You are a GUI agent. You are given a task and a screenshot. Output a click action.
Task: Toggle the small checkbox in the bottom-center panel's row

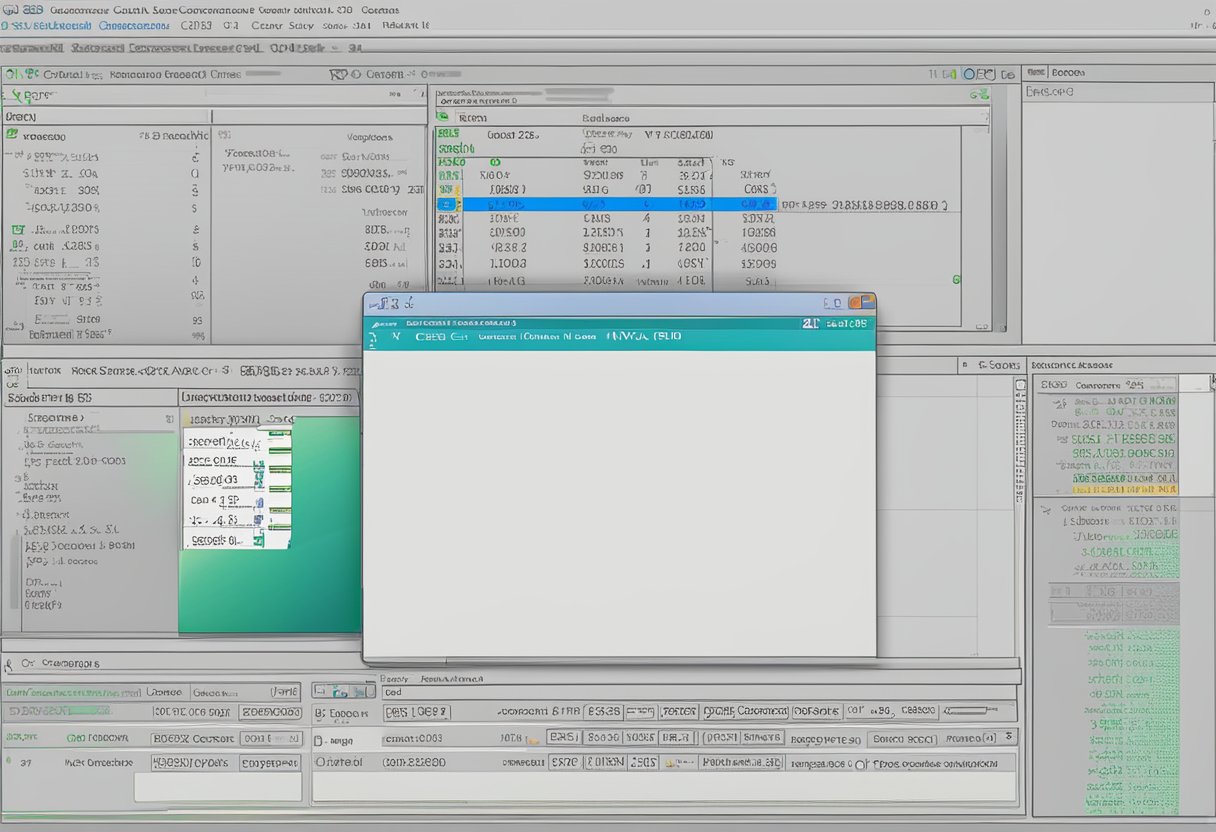click(x=318, y=742)
